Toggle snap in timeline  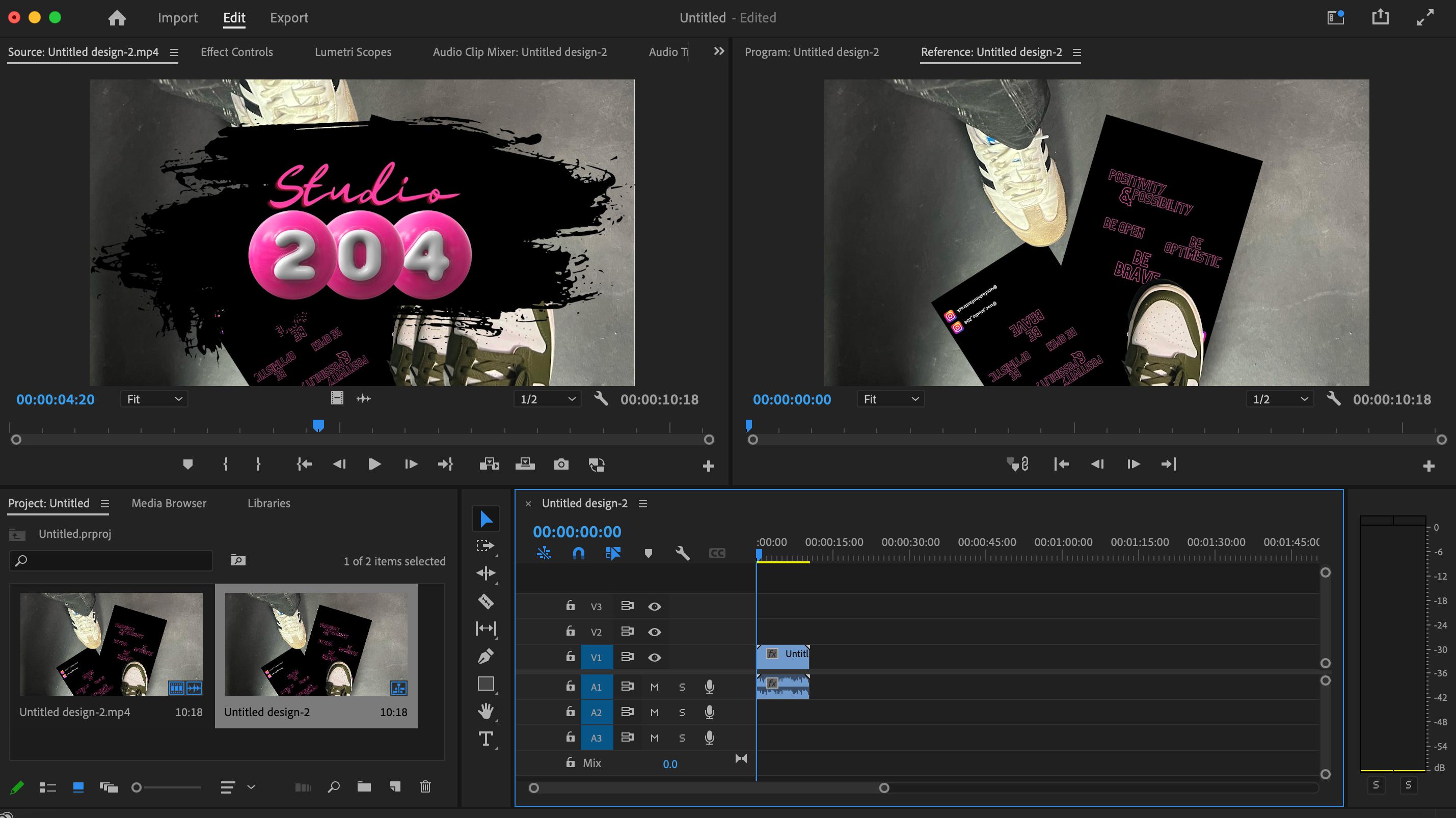coord(578,553)
